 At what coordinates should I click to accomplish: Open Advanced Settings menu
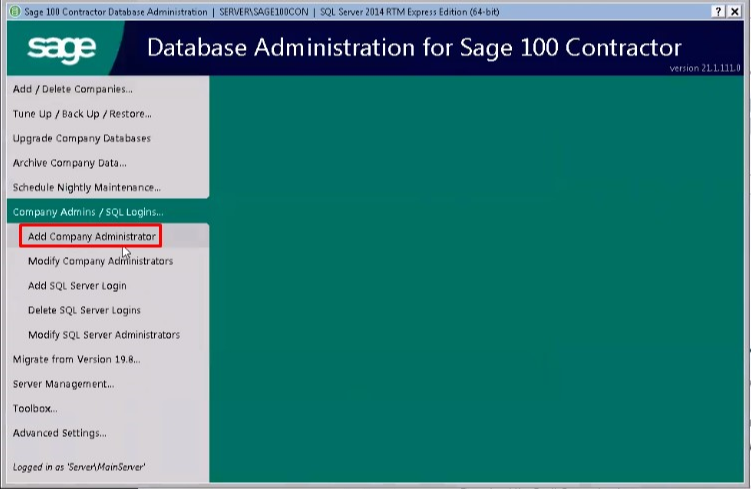click(x=59, y=433)
